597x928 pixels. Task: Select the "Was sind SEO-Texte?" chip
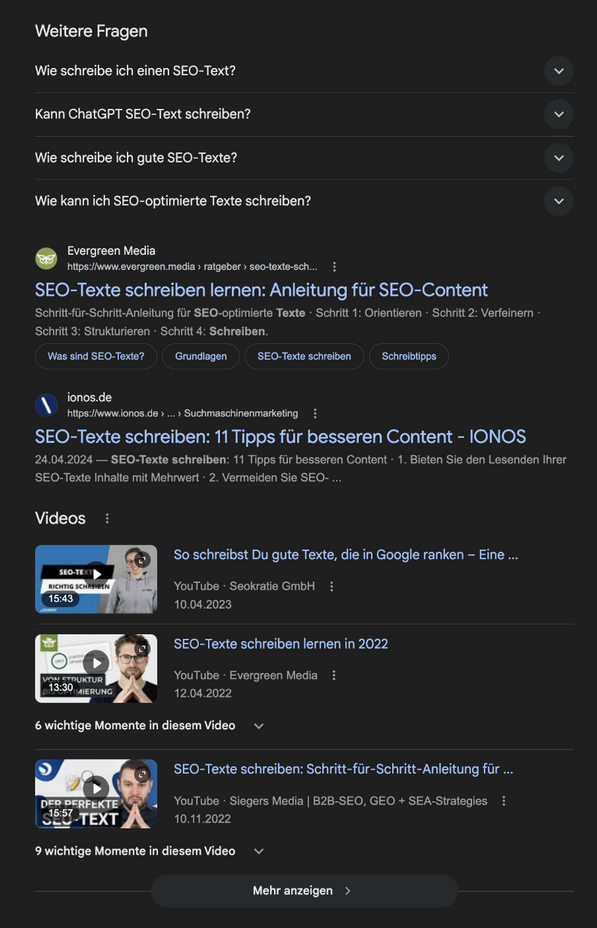[x=96, y=356]
